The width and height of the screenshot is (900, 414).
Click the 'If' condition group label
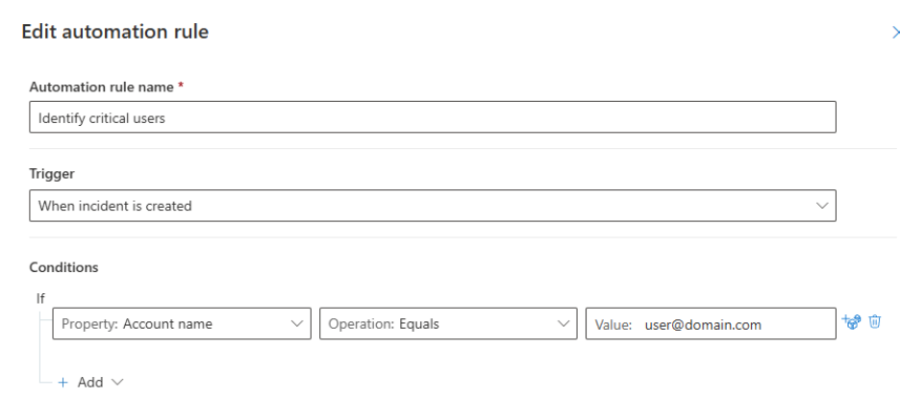coord(39,297)
